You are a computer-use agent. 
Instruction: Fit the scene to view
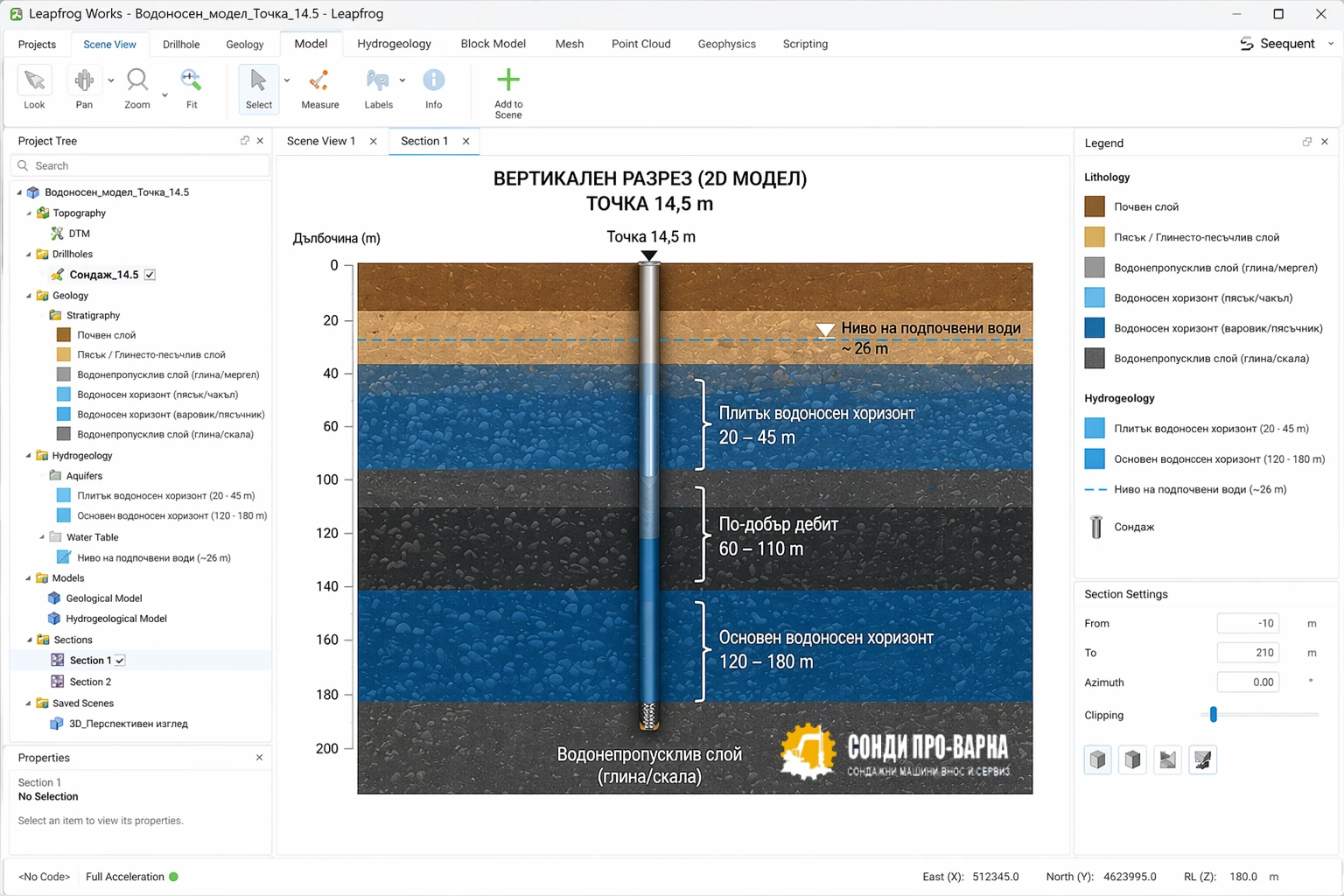click(191, 88)
